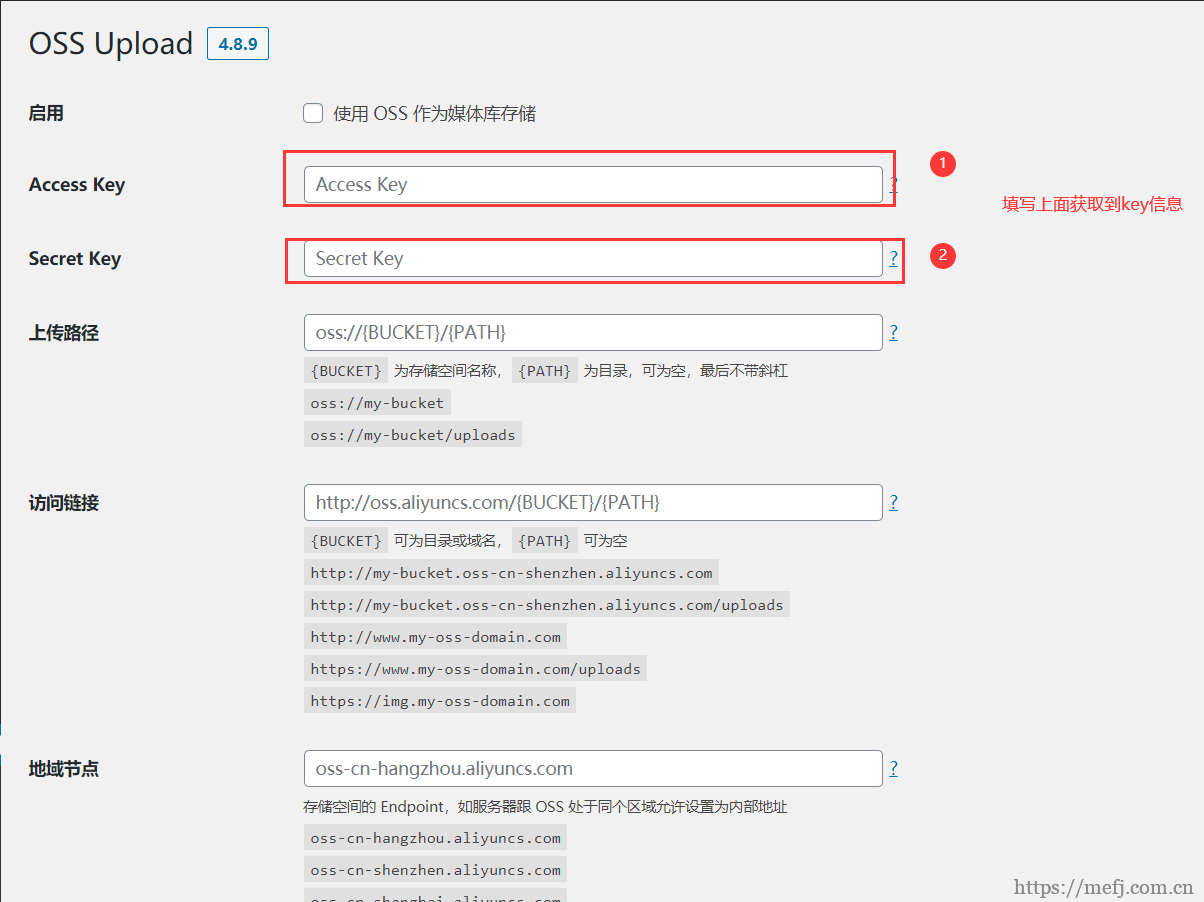Open the 地域节点 question mark help link
Image resolution: width=1204 pixels, height=902 pixels.
(x=893, y=768)
